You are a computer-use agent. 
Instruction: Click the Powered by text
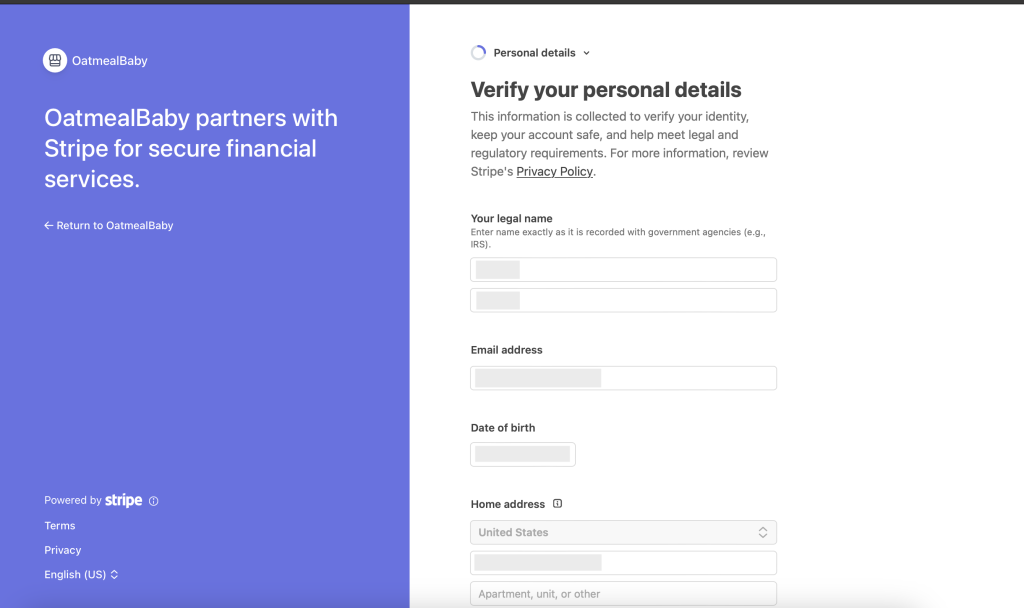point(72,500)
